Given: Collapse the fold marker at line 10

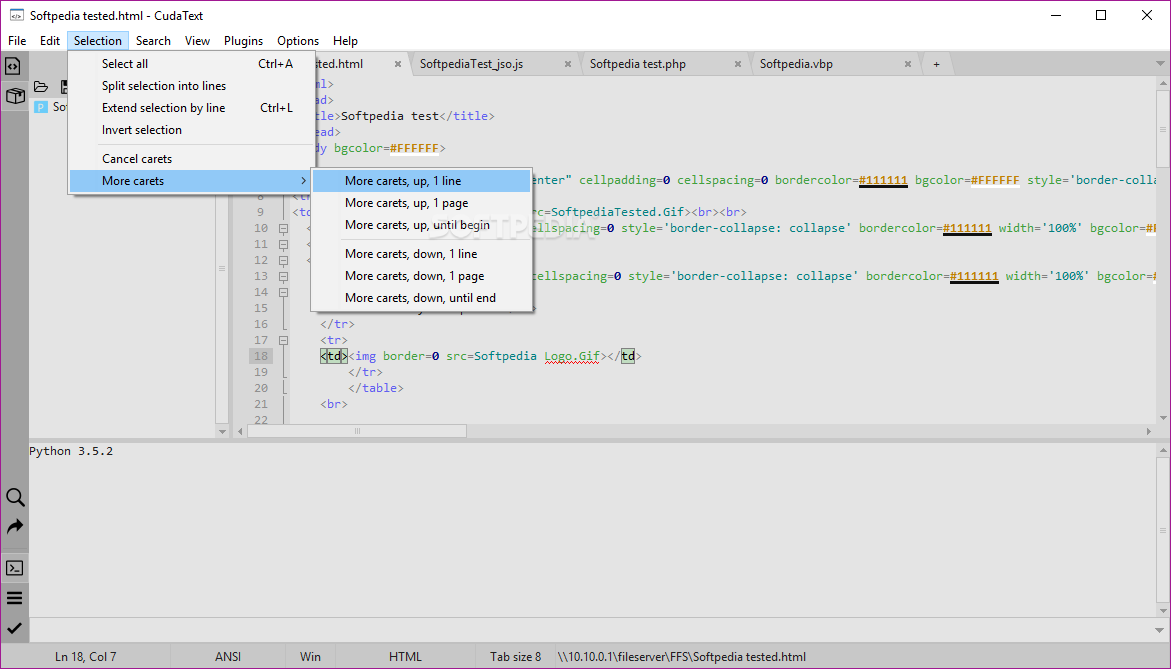Looking at the screenshot, I should [x=283, y=228].
